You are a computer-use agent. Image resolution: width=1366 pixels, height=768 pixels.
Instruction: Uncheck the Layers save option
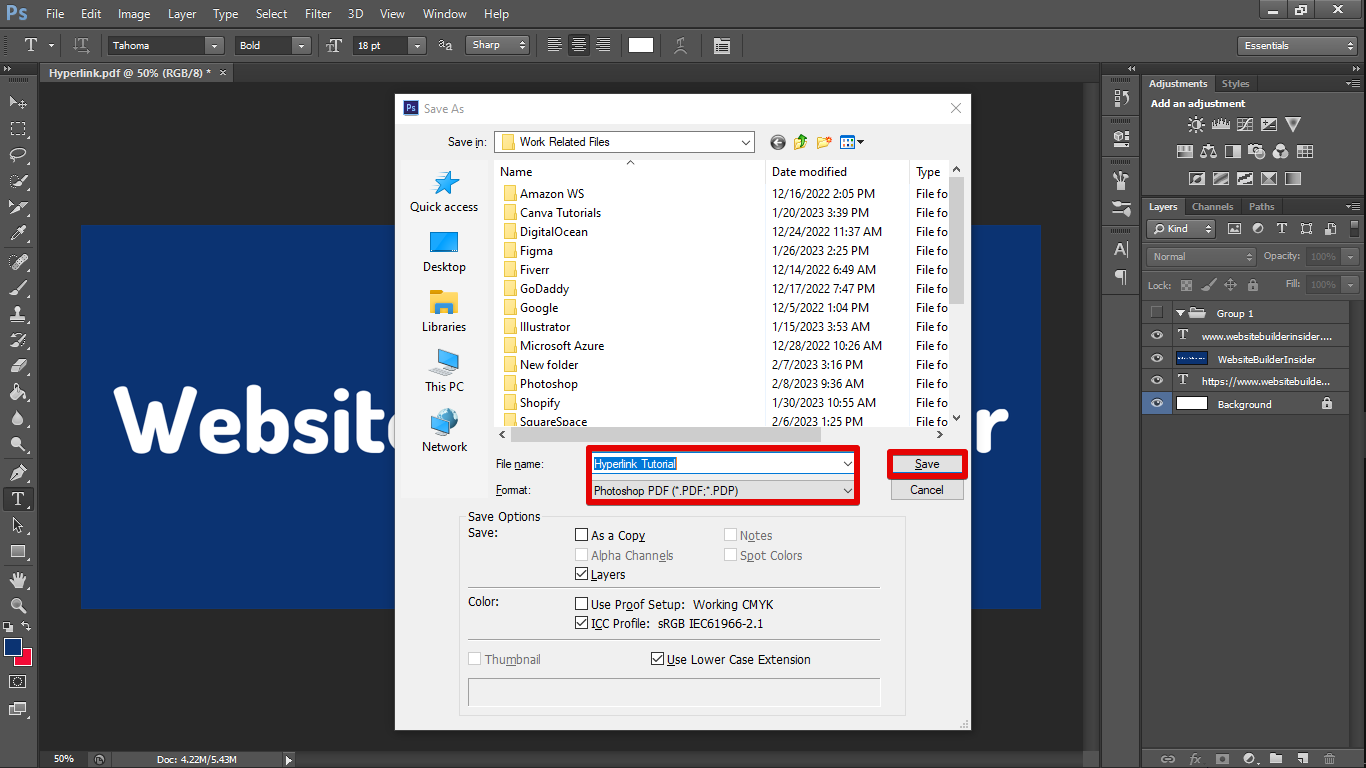click(582, 574)
